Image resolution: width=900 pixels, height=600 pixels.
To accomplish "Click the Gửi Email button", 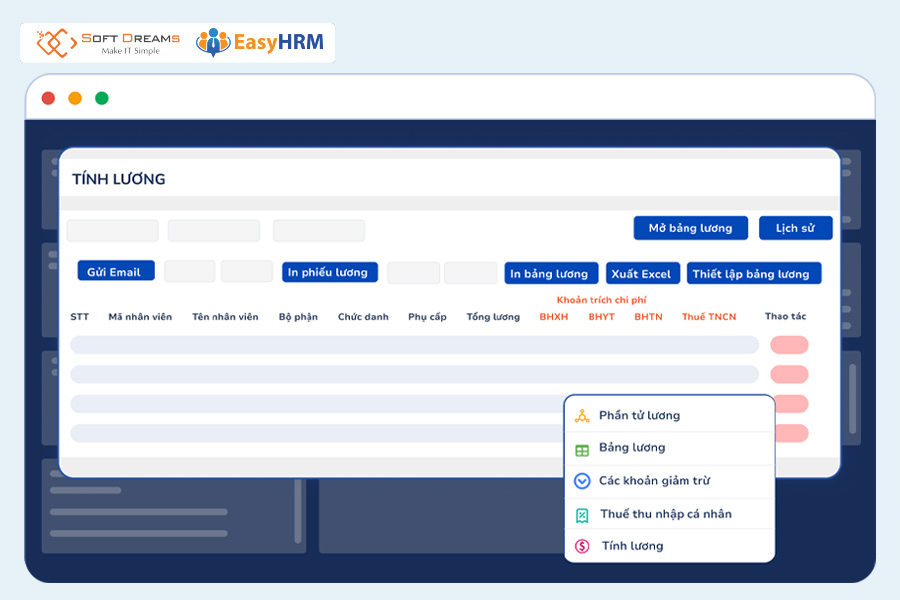I will (115, 270).
